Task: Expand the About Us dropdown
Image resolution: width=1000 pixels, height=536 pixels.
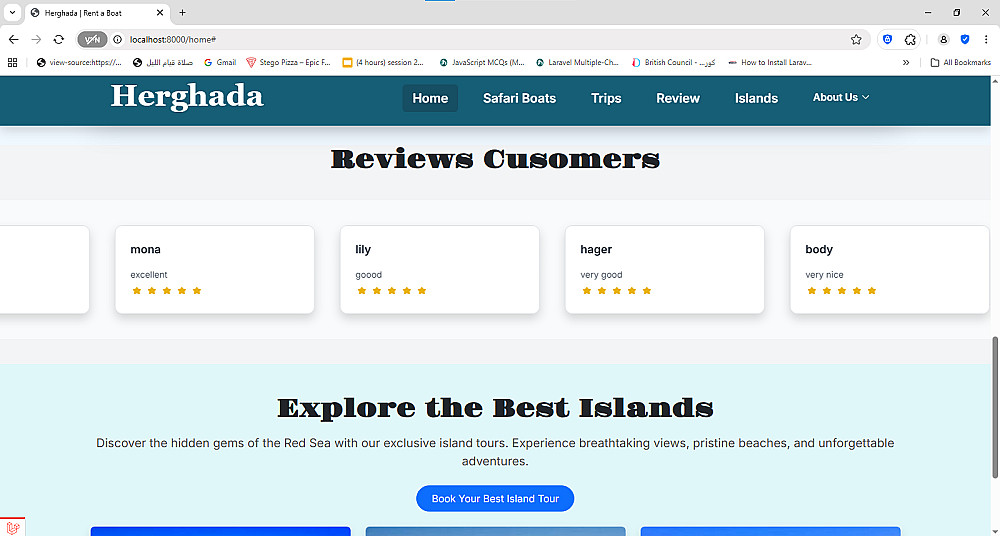Action: point(841,97)
